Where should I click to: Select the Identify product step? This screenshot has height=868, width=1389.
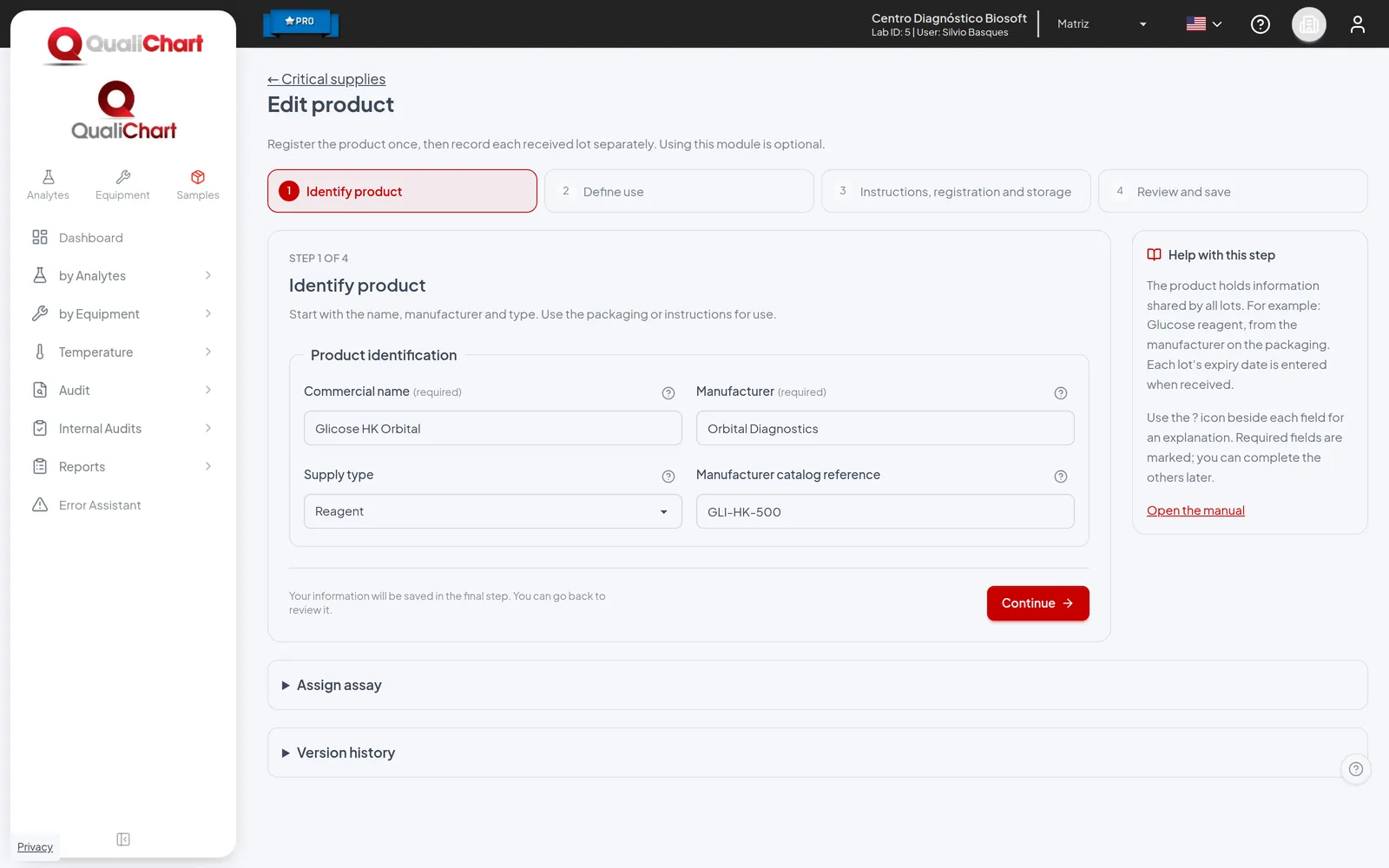pos(402,191)
